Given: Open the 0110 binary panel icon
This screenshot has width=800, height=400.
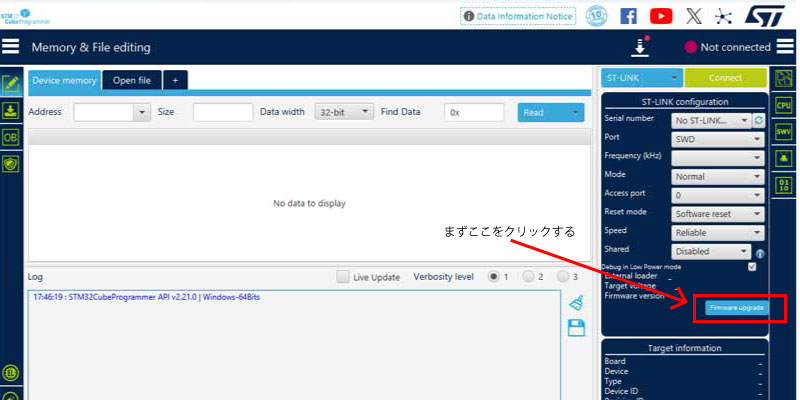Looking at the screenshot, I should point(783,185).
